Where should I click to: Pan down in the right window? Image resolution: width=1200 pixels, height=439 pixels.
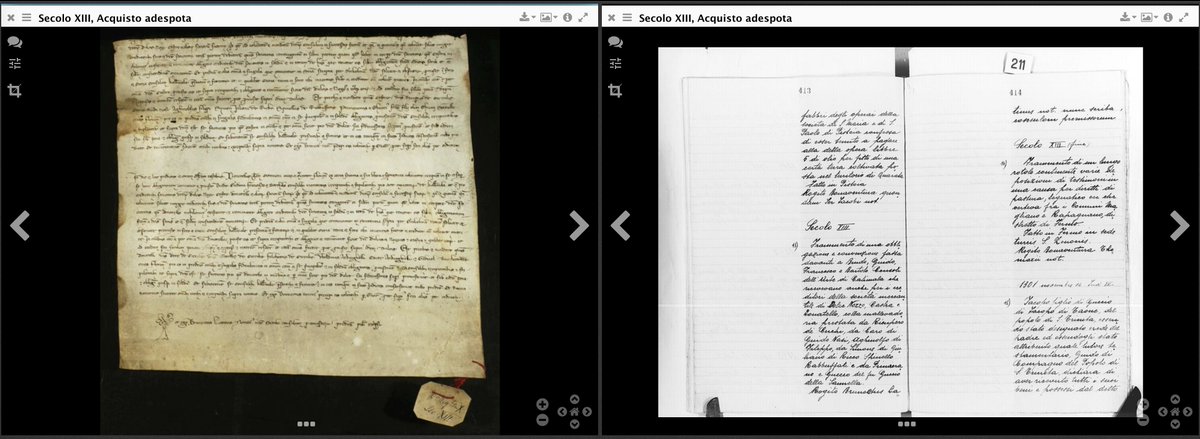coord(1175,424)
